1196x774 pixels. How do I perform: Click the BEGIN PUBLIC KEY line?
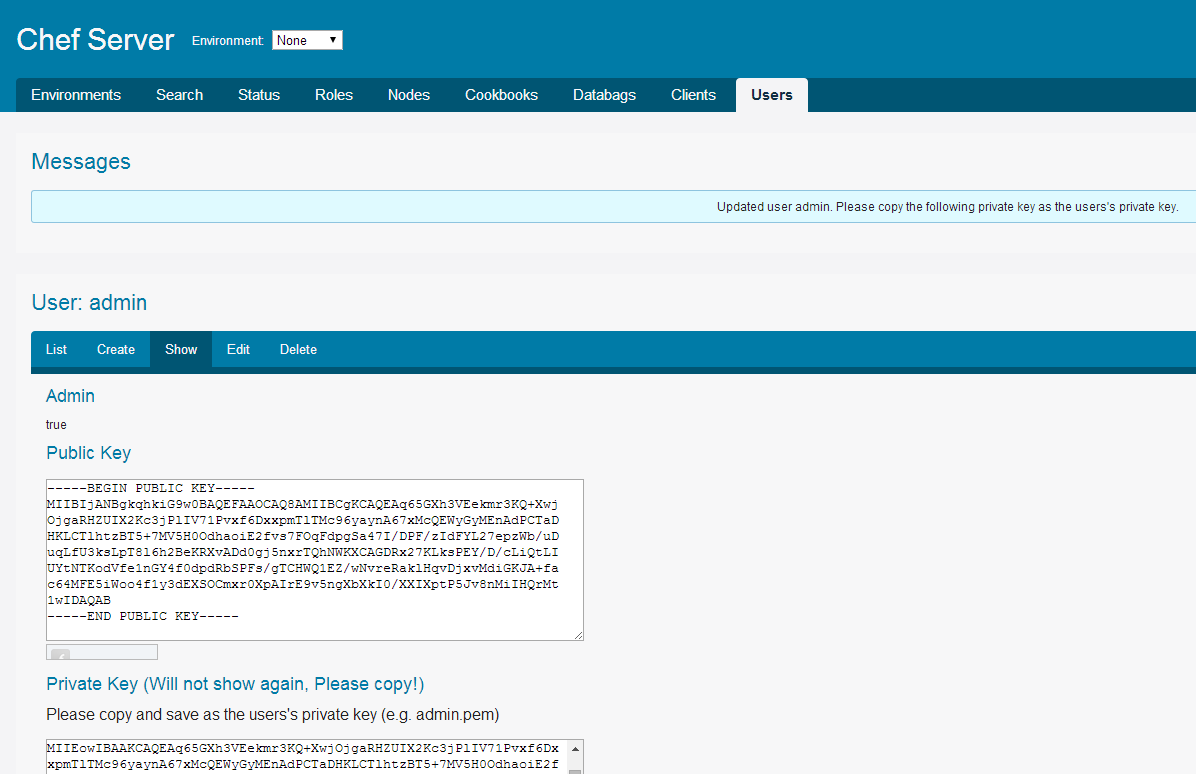(x=150, y=488)
